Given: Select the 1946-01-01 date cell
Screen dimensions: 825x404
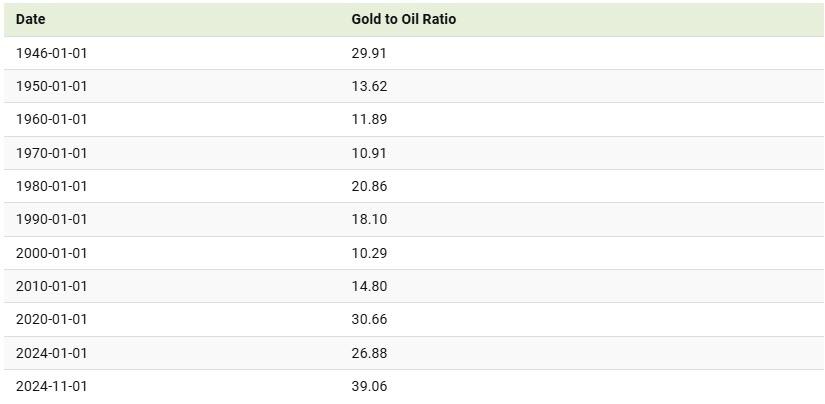Looking at the screenshot, I should tap(52, 53).
